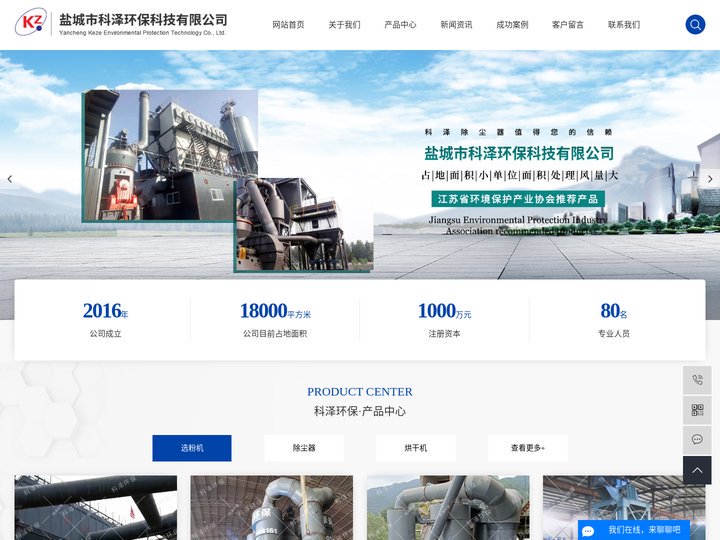Open the second product image in warehouse
Image resolution: width=720 pixels, height=540 pixels.
click(x=272, y=507)
